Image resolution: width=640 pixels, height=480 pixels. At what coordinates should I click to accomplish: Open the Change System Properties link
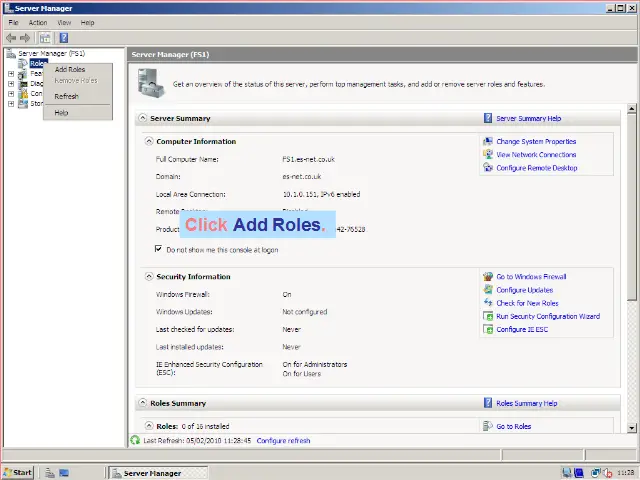[536, 141]
